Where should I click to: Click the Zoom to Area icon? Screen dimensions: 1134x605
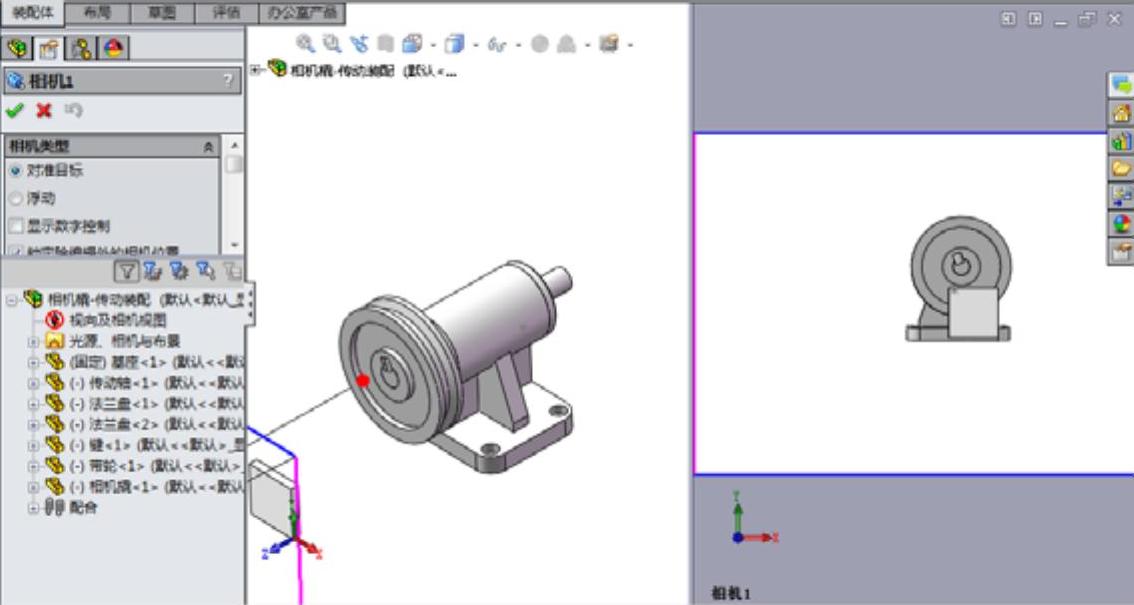[332, 44]
